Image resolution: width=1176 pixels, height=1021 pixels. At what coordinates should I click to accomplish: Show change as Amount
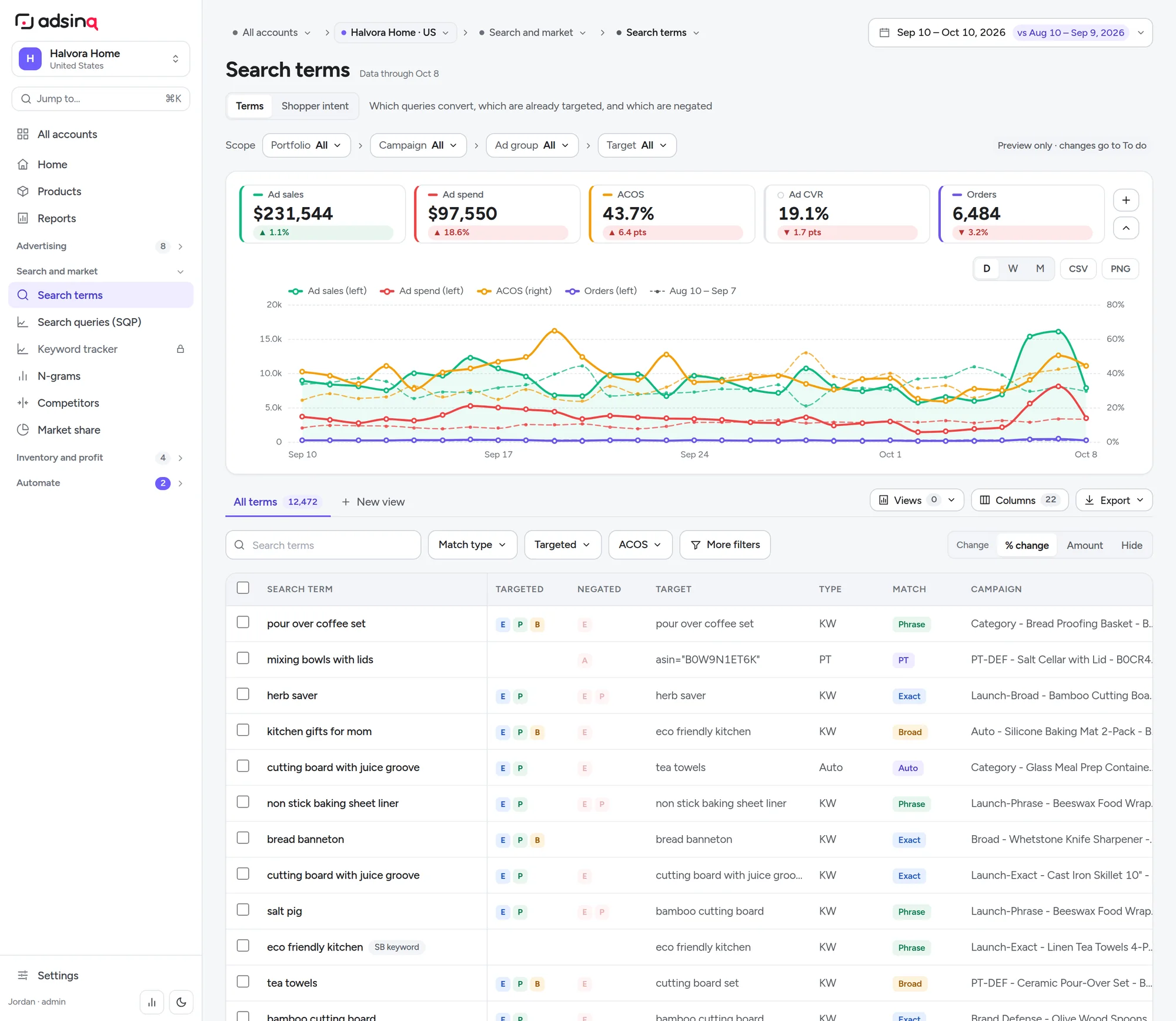click(x=1085, y=545)
